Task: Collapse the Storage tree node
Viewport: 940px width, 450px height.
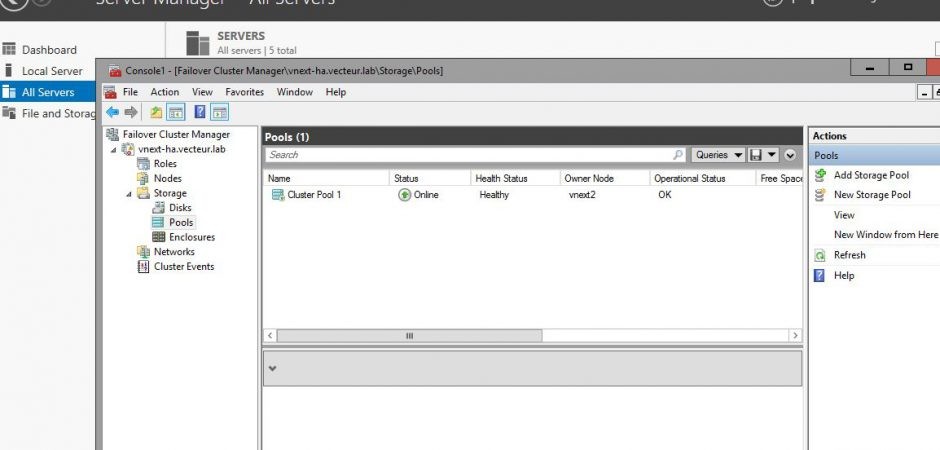Action: (x=128, y=194)
